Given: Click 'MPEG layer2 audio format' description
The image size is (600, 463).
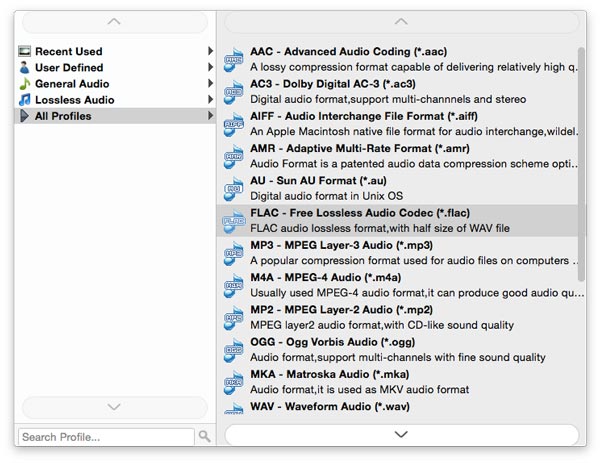Looking at the screenshot, I should (x=382, y=325).
